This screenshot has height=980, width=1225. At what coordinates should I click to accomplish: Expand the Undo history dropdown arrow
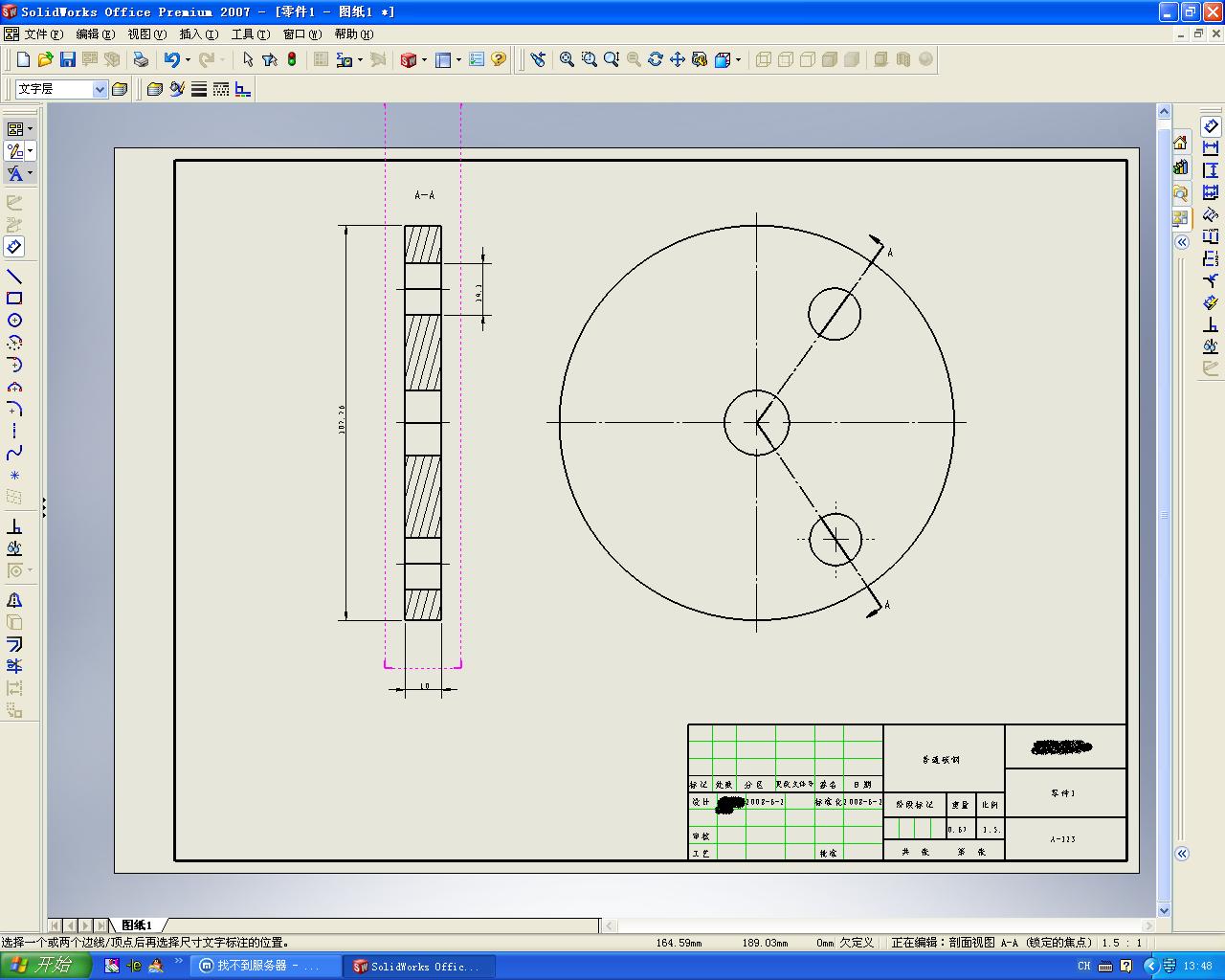[x=188, y=59]
